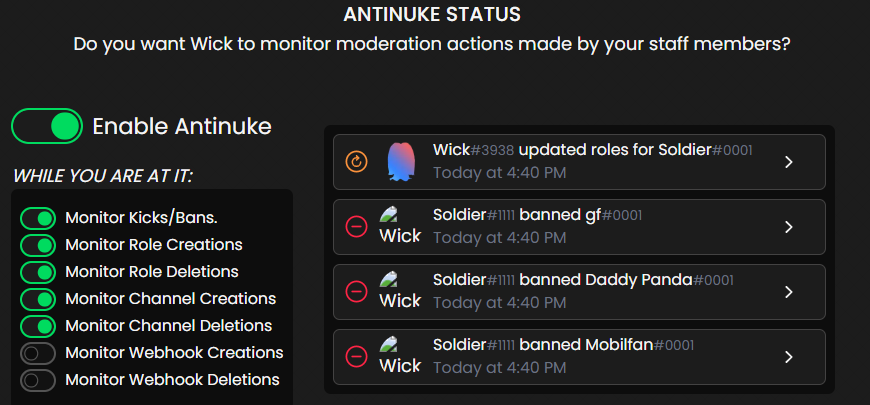
Task: Disable Monitor Kicks/Bans toggle
Action: [x=38, y=218]
